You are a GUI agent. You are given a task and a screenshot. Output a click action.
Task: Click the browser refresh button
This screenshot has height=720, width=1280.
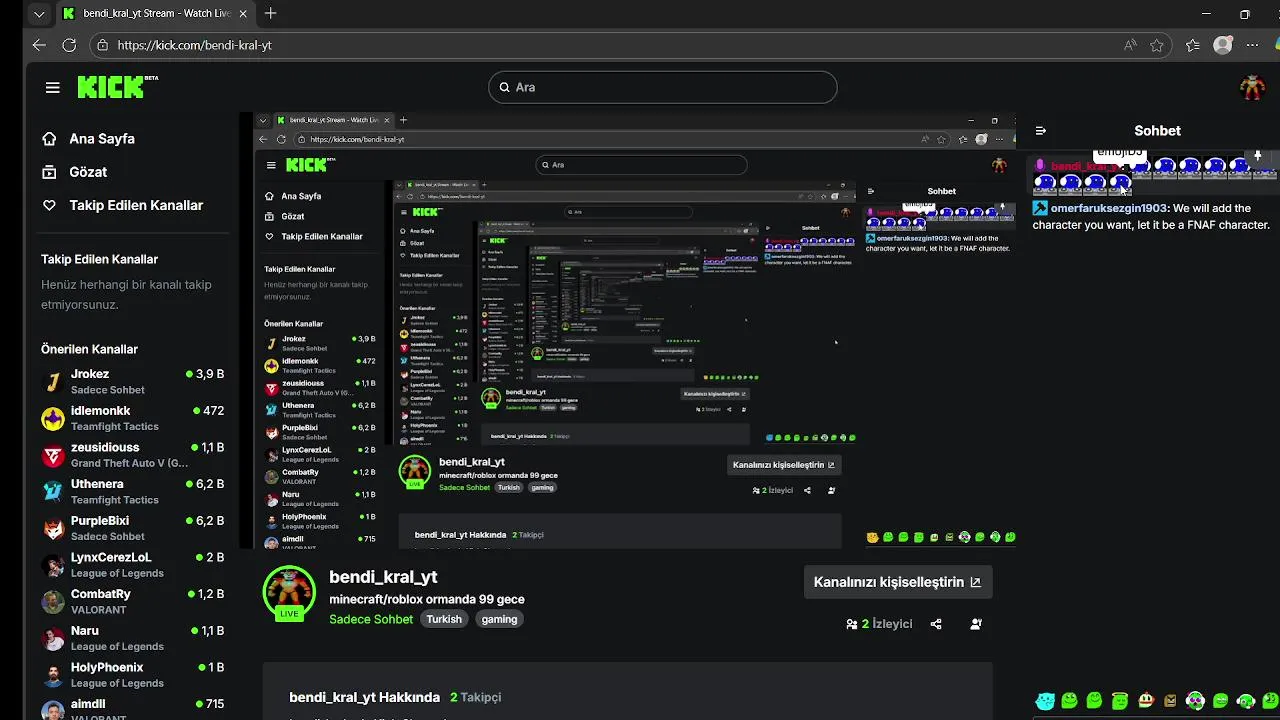pyautogui.click(x=69, y=45)
